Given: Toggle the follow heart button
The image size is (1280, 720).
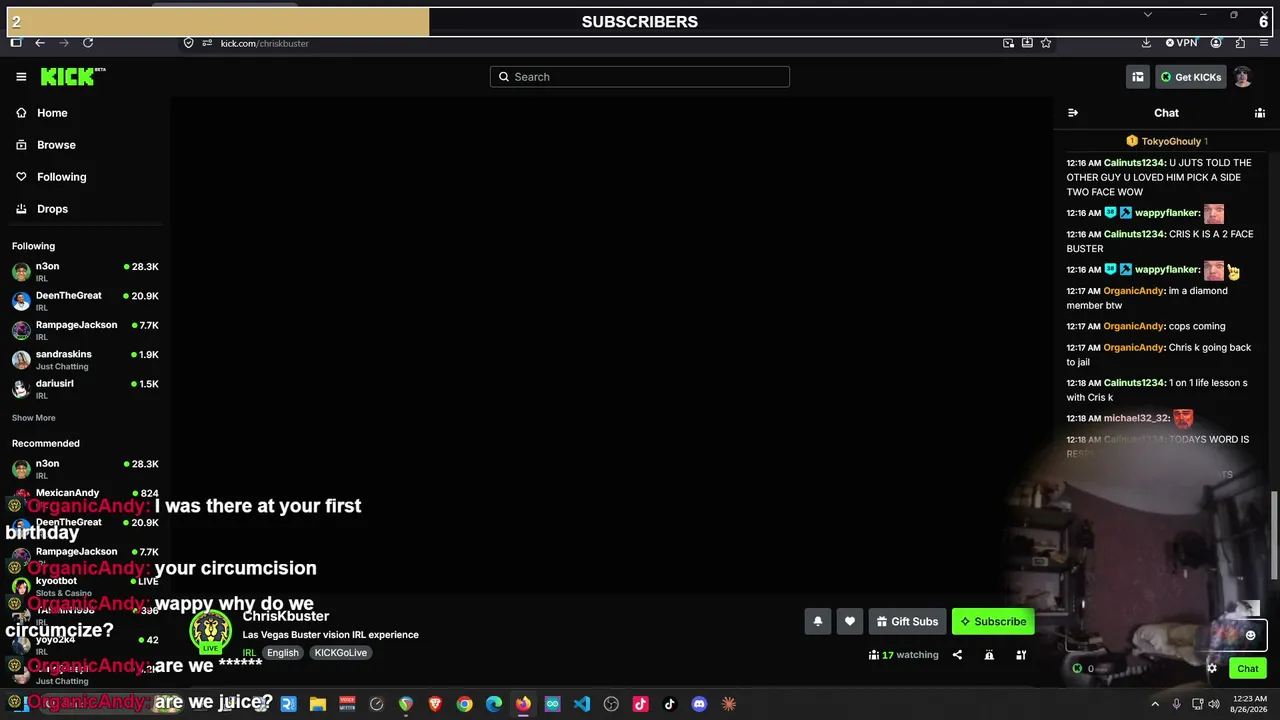Looking at the screenshot, I should click(x=850, y=622).
